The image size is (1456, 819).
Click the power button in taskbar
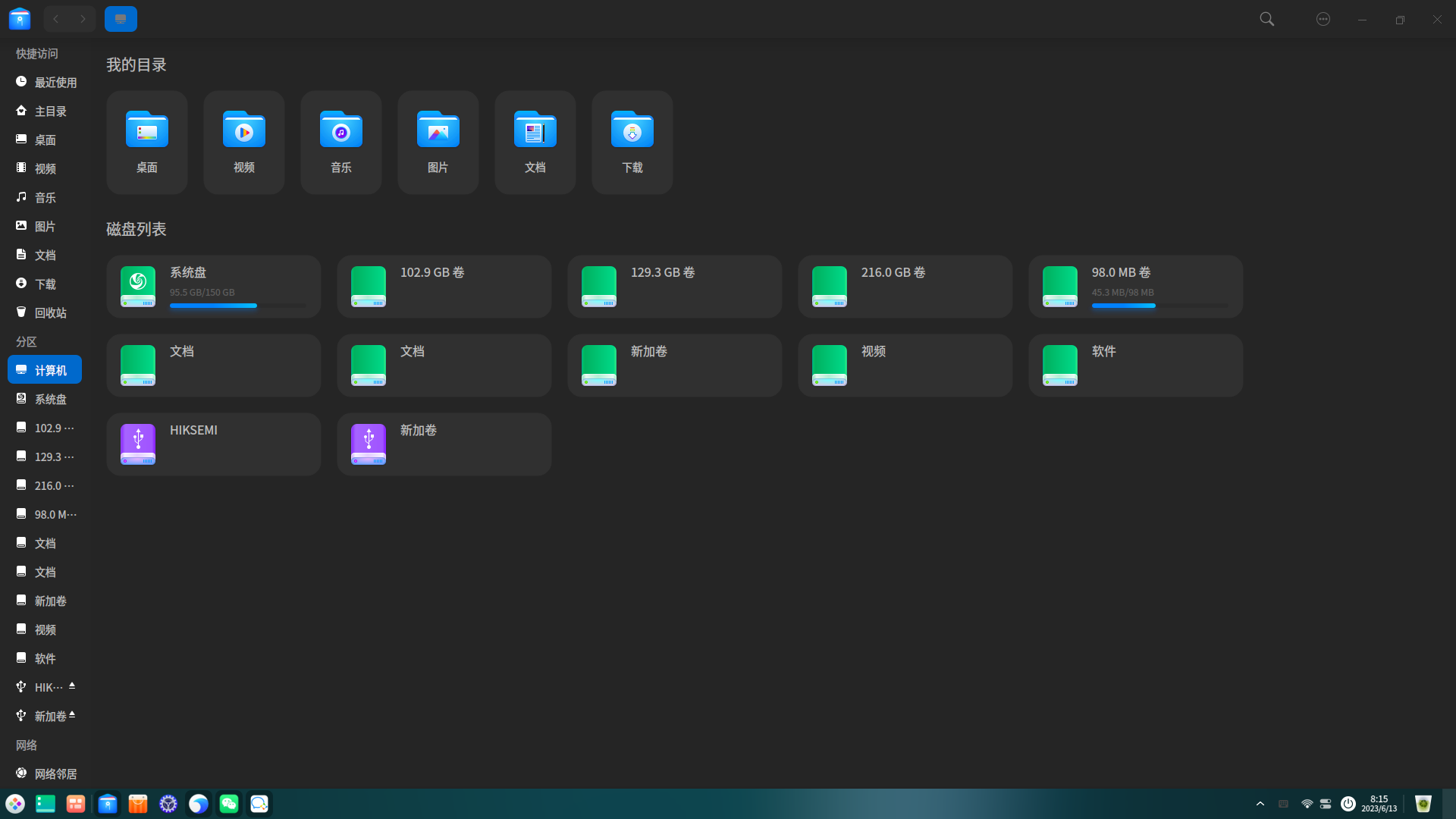coord(1348,804)
